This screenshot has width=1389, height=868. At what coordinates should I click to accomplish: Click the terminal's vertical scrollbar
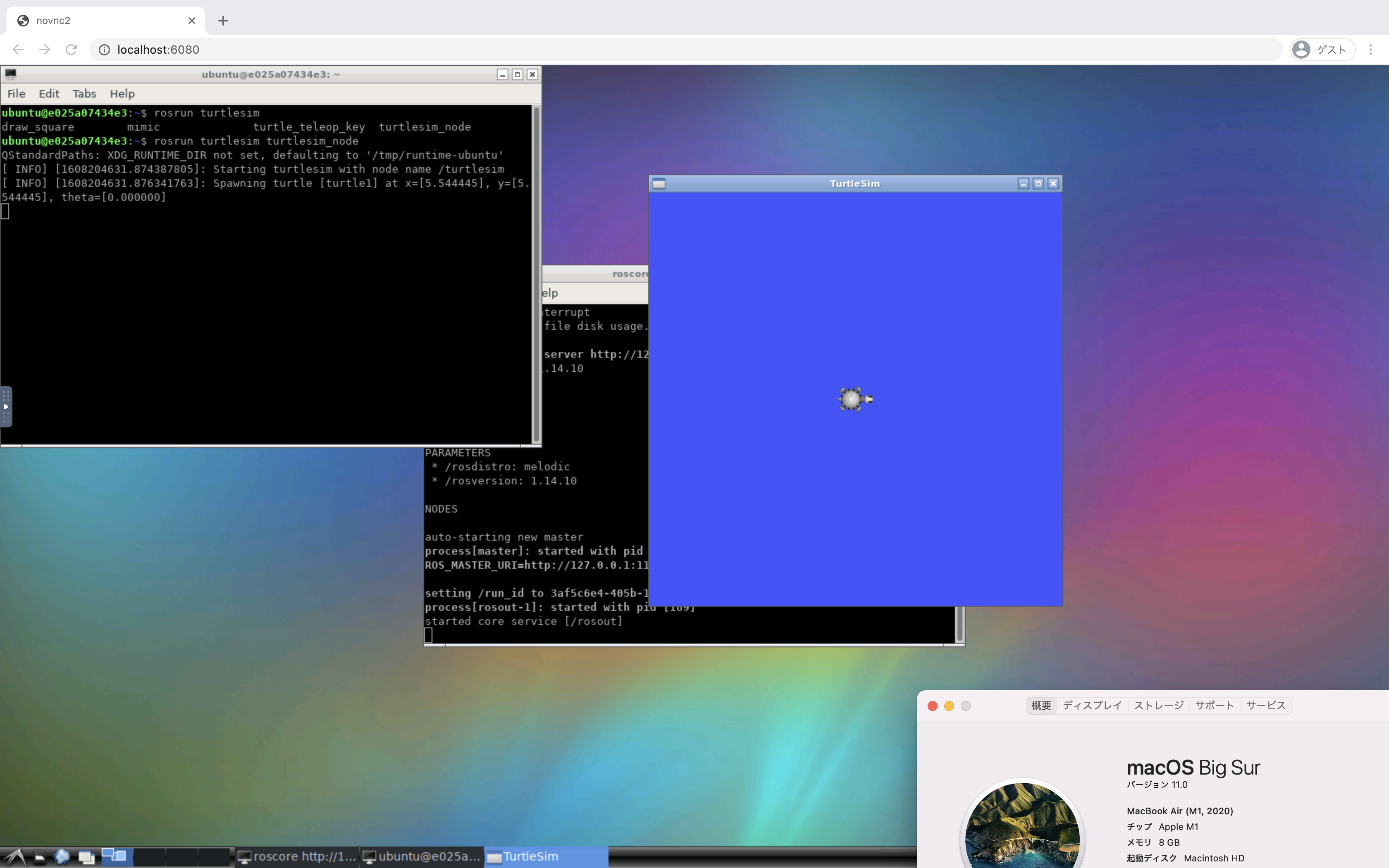click(536, 274)
